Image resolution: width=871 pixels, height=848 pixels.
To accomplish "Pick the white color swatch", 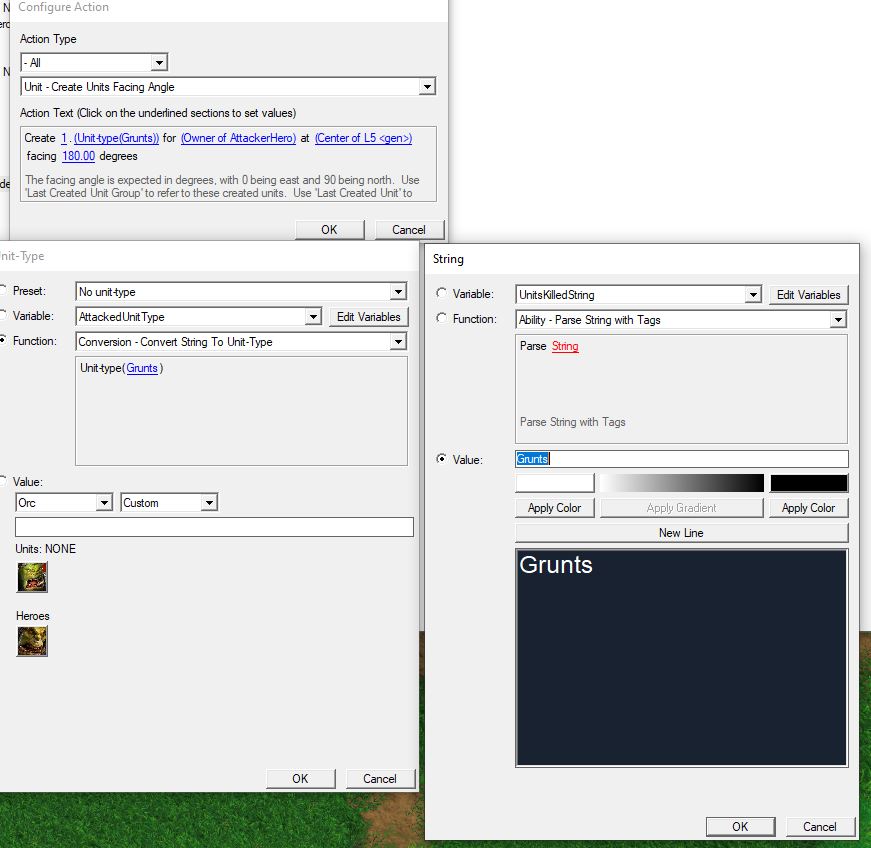I will pos(555,483).
